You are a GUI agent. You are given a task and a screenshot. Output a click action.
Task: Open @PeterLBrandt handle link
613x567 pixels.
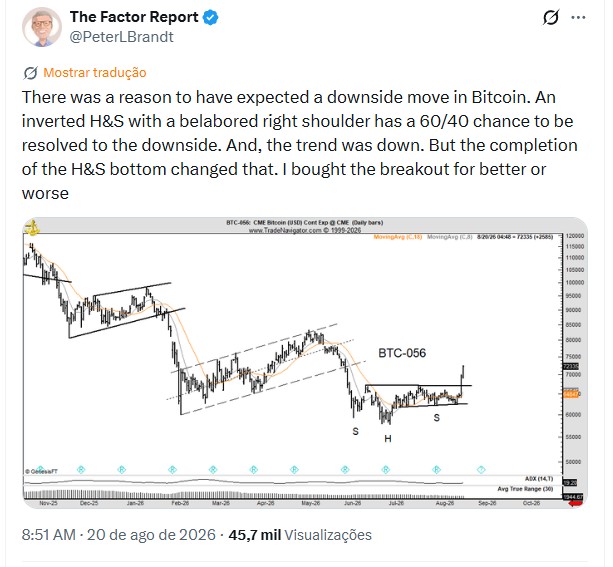[x=121, y=37]
